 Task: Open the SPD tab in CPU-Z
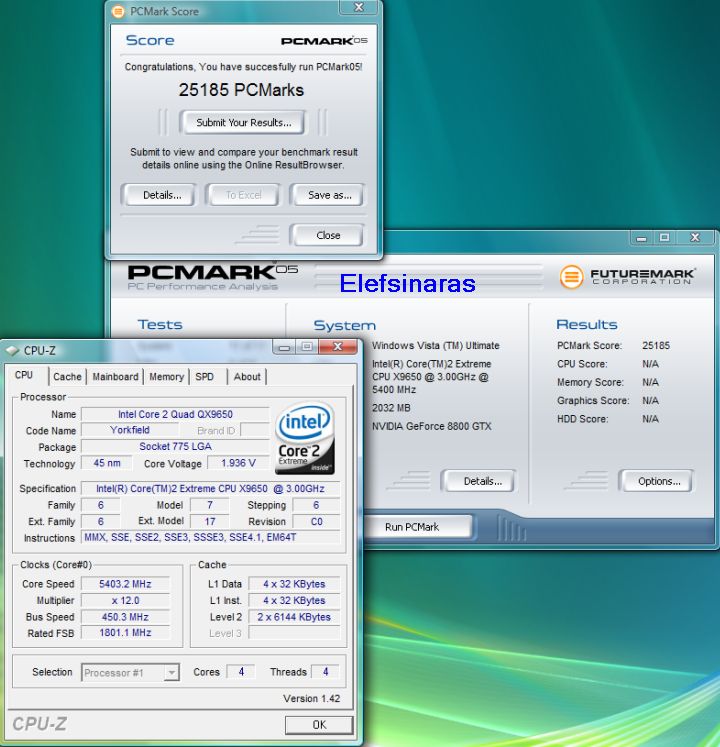click(x=204, y=376)
